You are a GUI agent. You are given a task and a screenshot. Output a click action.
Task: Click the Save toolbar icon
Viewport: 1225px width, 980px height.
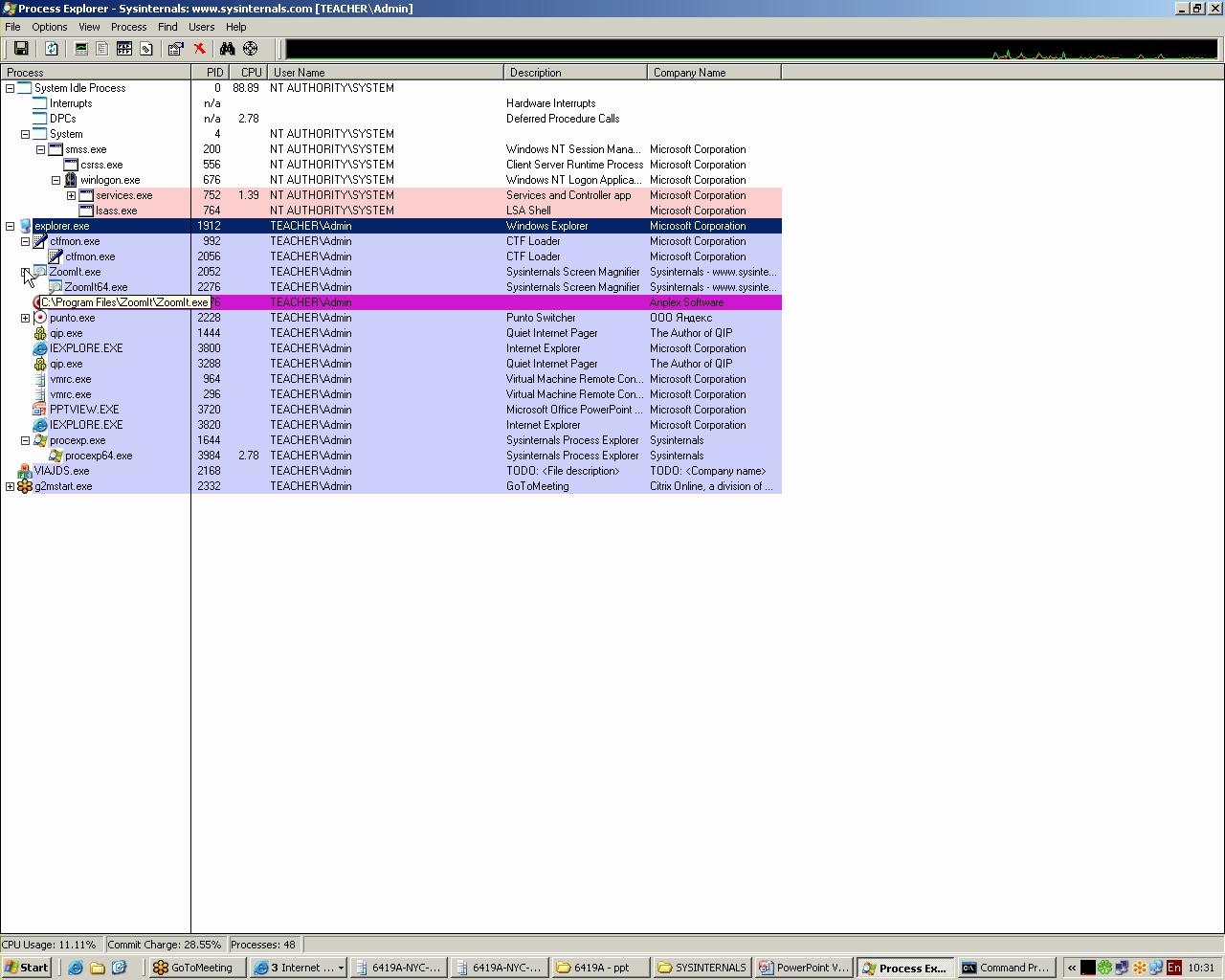[20, 49]
